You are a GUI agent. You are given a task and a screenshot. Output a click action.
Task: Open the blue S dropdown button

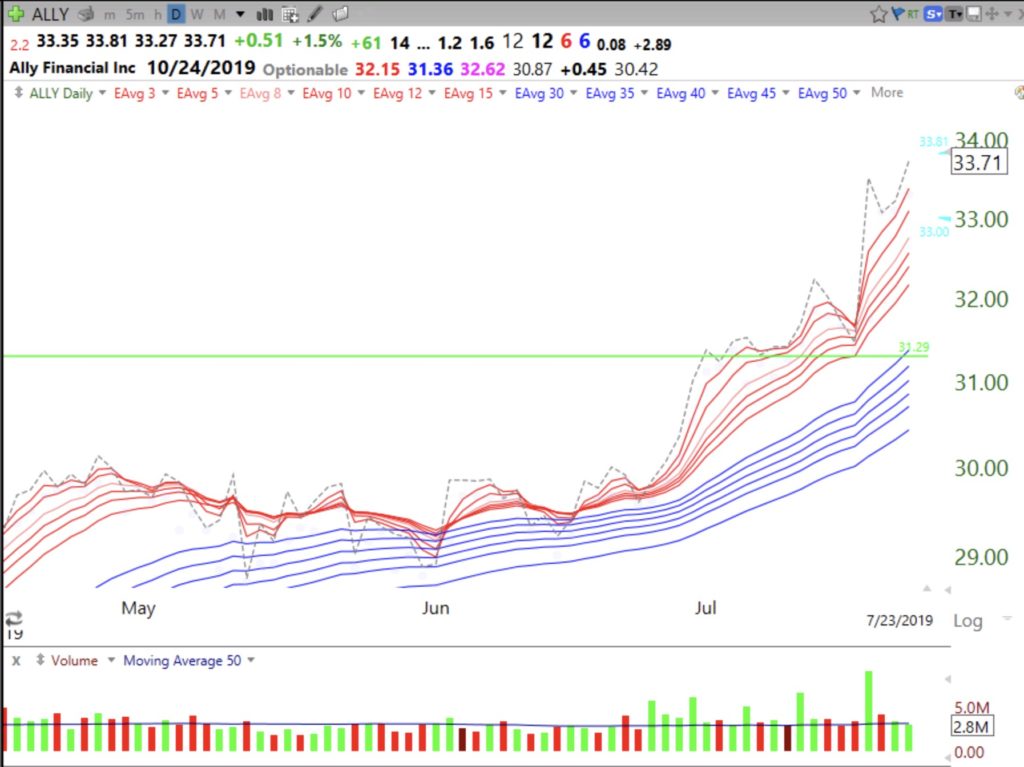point(933,13)
